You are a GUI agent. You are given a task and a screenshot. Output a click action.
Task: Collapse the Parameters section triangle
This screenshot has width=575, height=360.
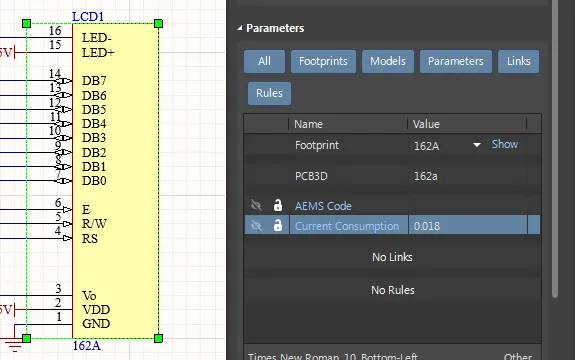tap(239, 28)
